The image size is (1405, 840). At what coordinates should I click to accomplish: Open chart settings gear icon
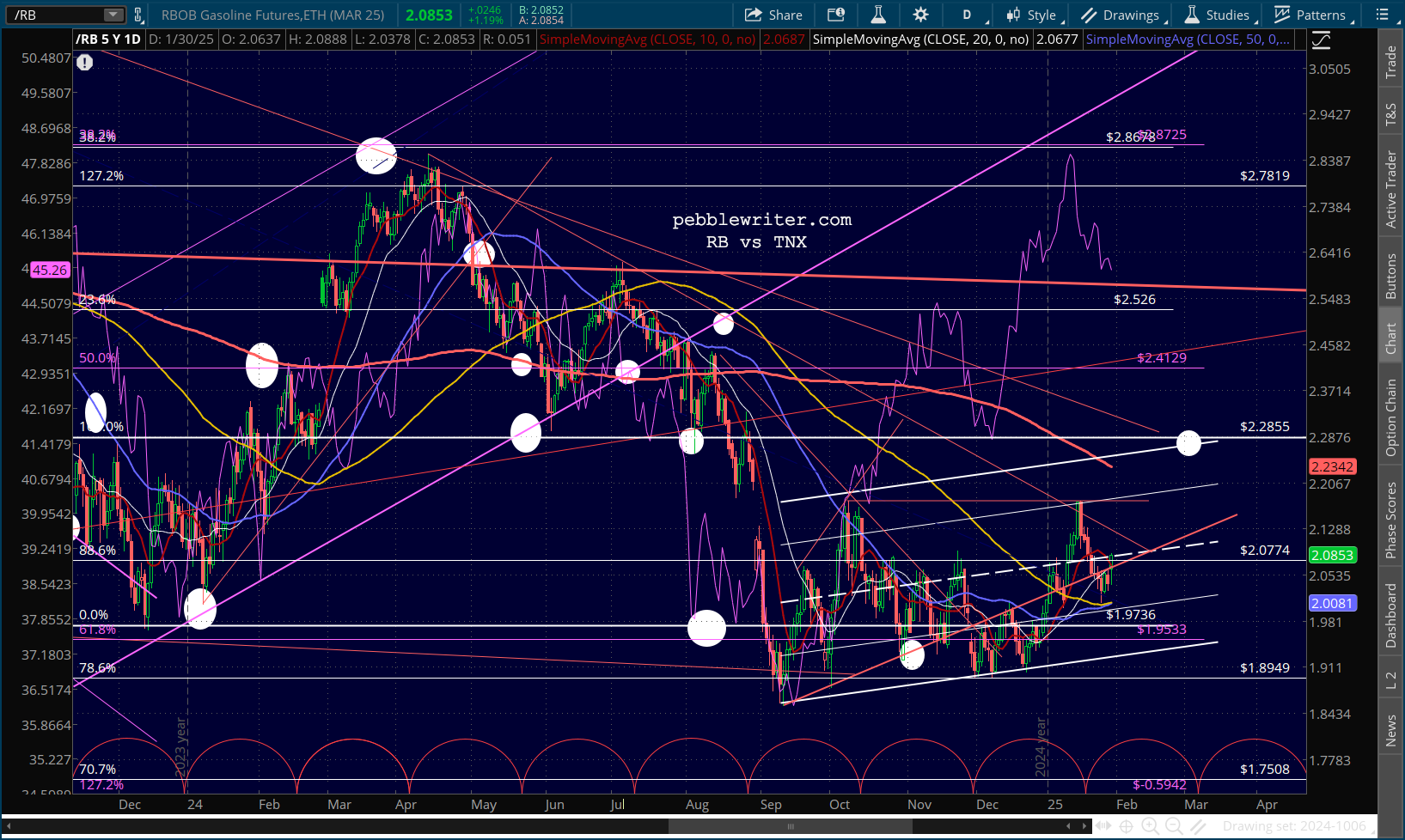920,15
